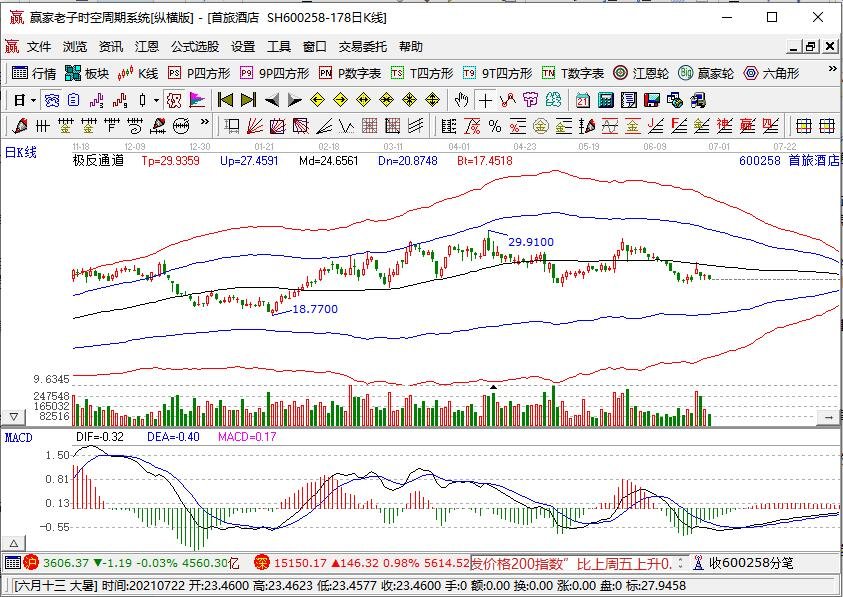Click the green 线 icon
This screenshot has width=843, height=597.
coord(553,100)
